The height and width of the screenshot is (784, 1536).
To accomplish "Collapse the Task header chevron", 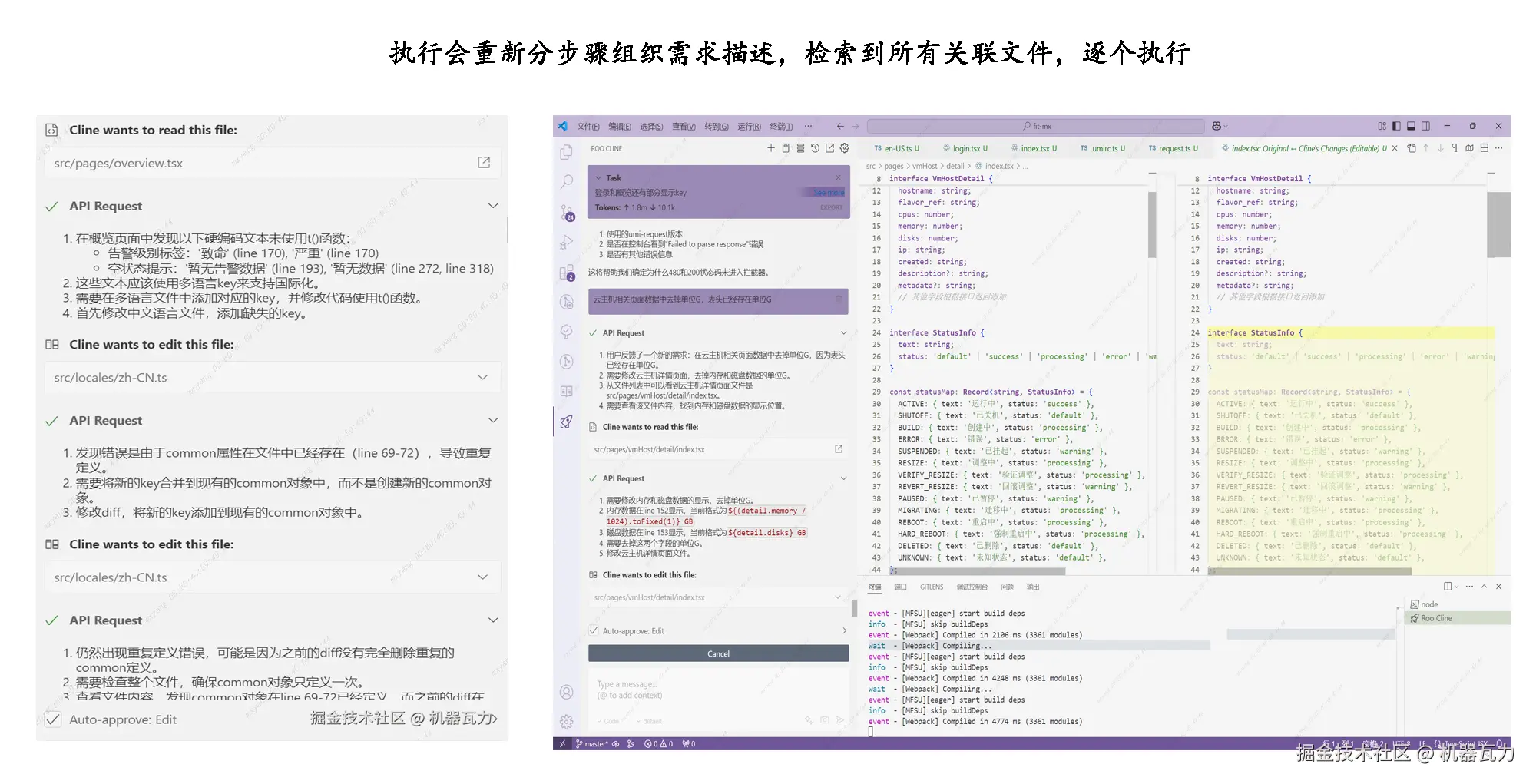I will 599,177.
